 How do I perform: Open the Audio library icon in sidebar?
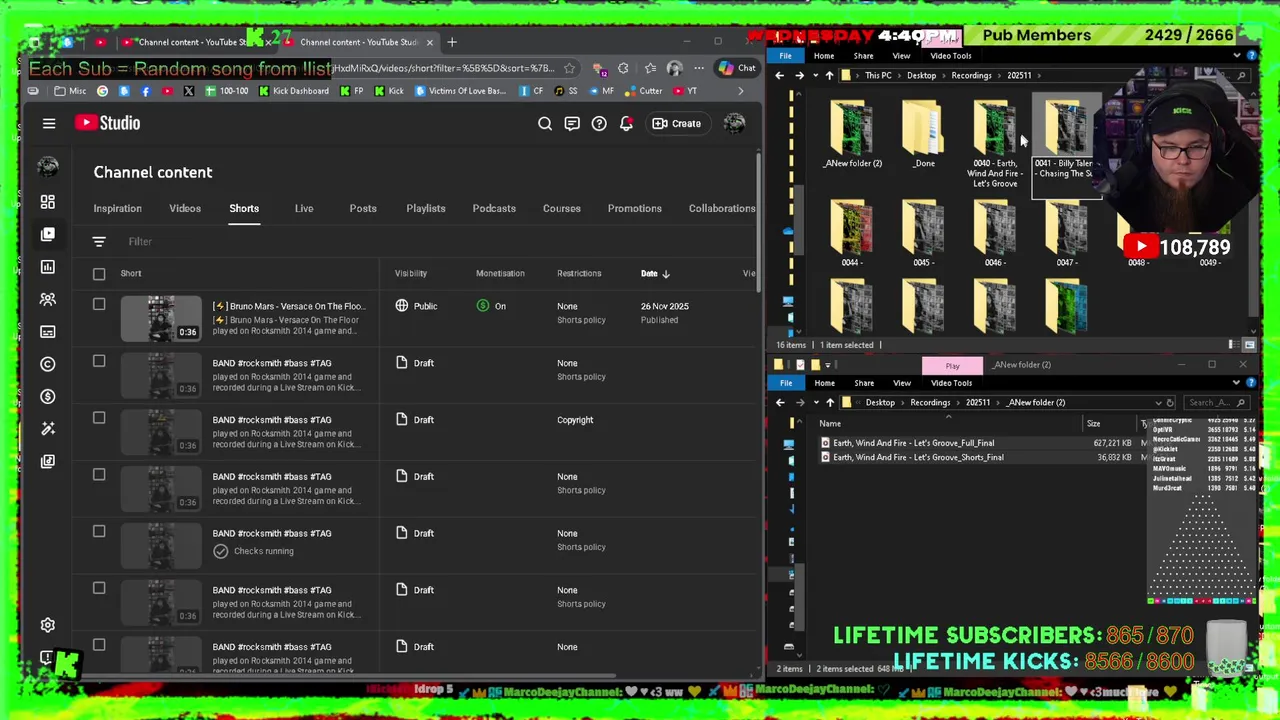click(x=47, y=461)
